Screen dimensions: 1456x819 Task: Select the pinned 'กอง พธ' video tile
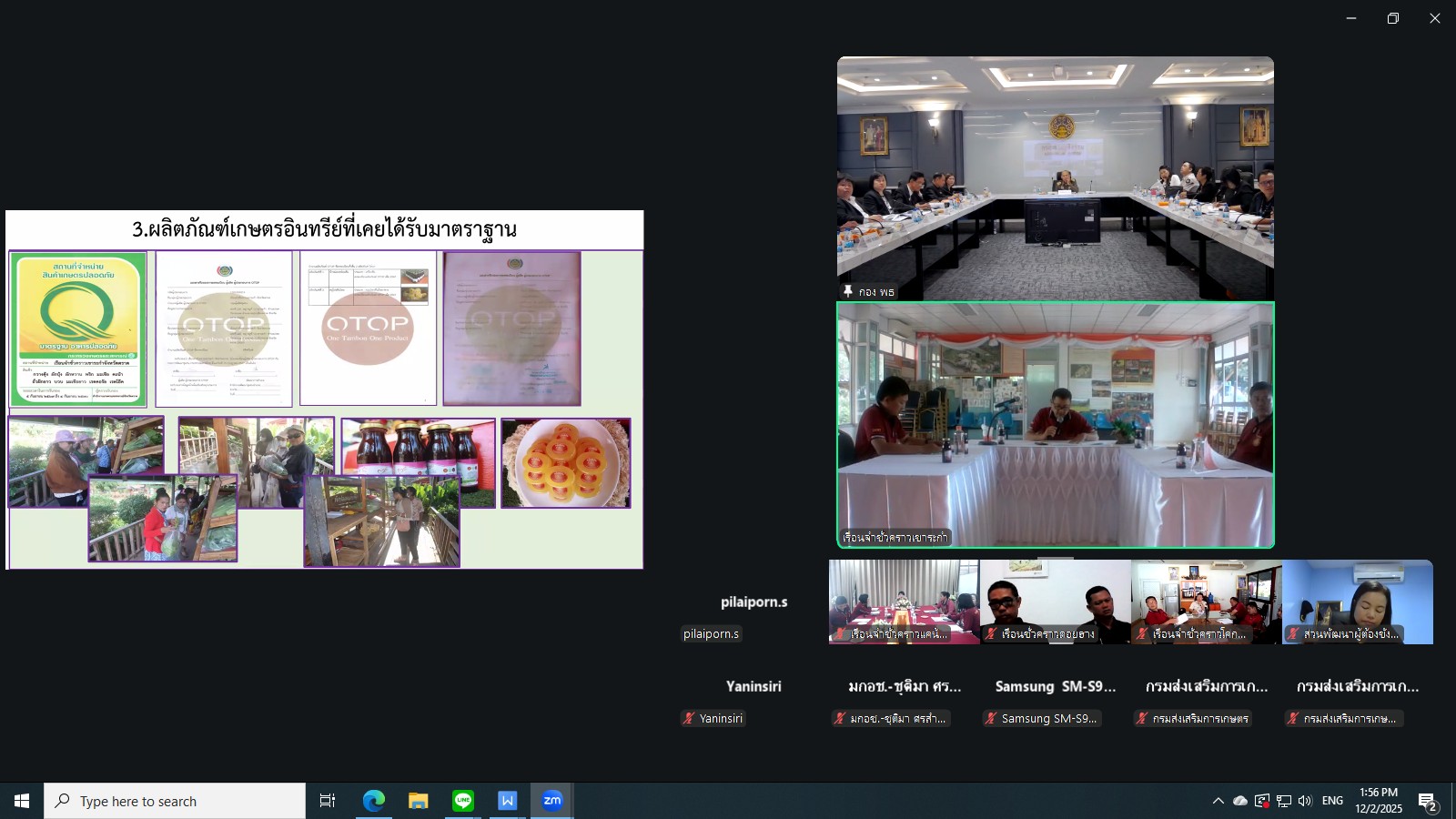[x=1056, y=178]
